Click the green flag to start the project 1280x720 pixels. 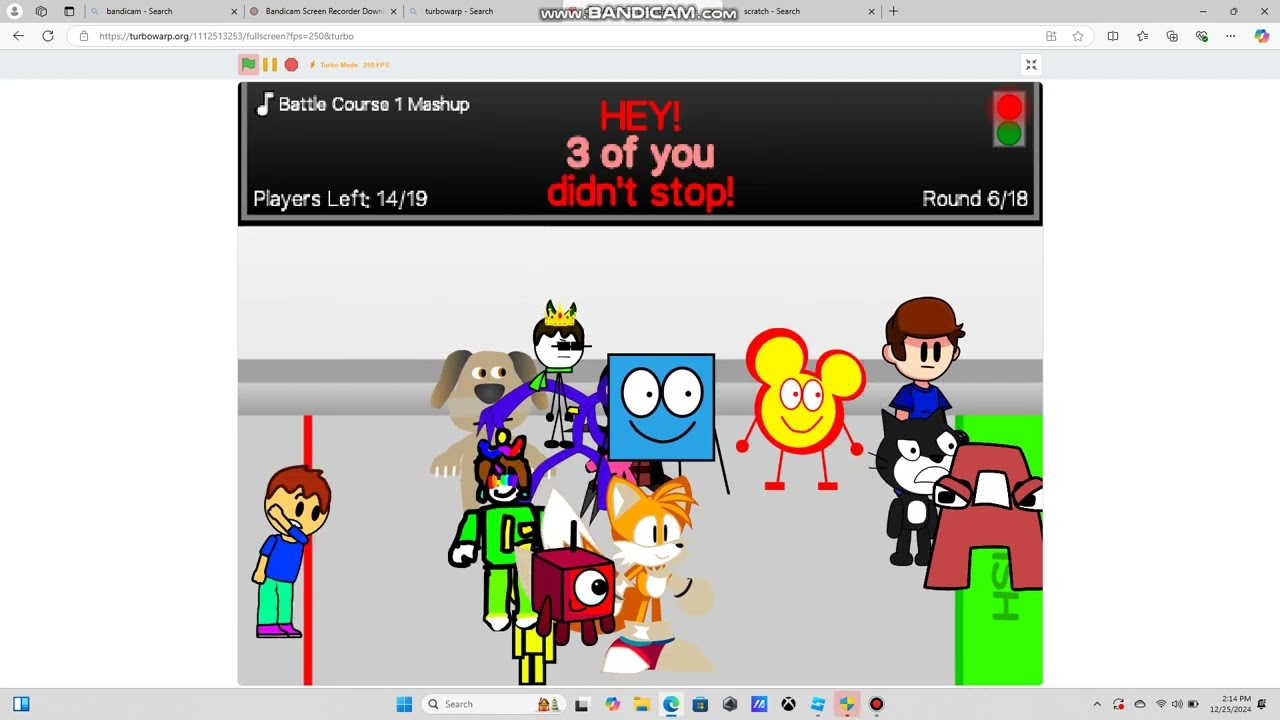click(248, 65)
